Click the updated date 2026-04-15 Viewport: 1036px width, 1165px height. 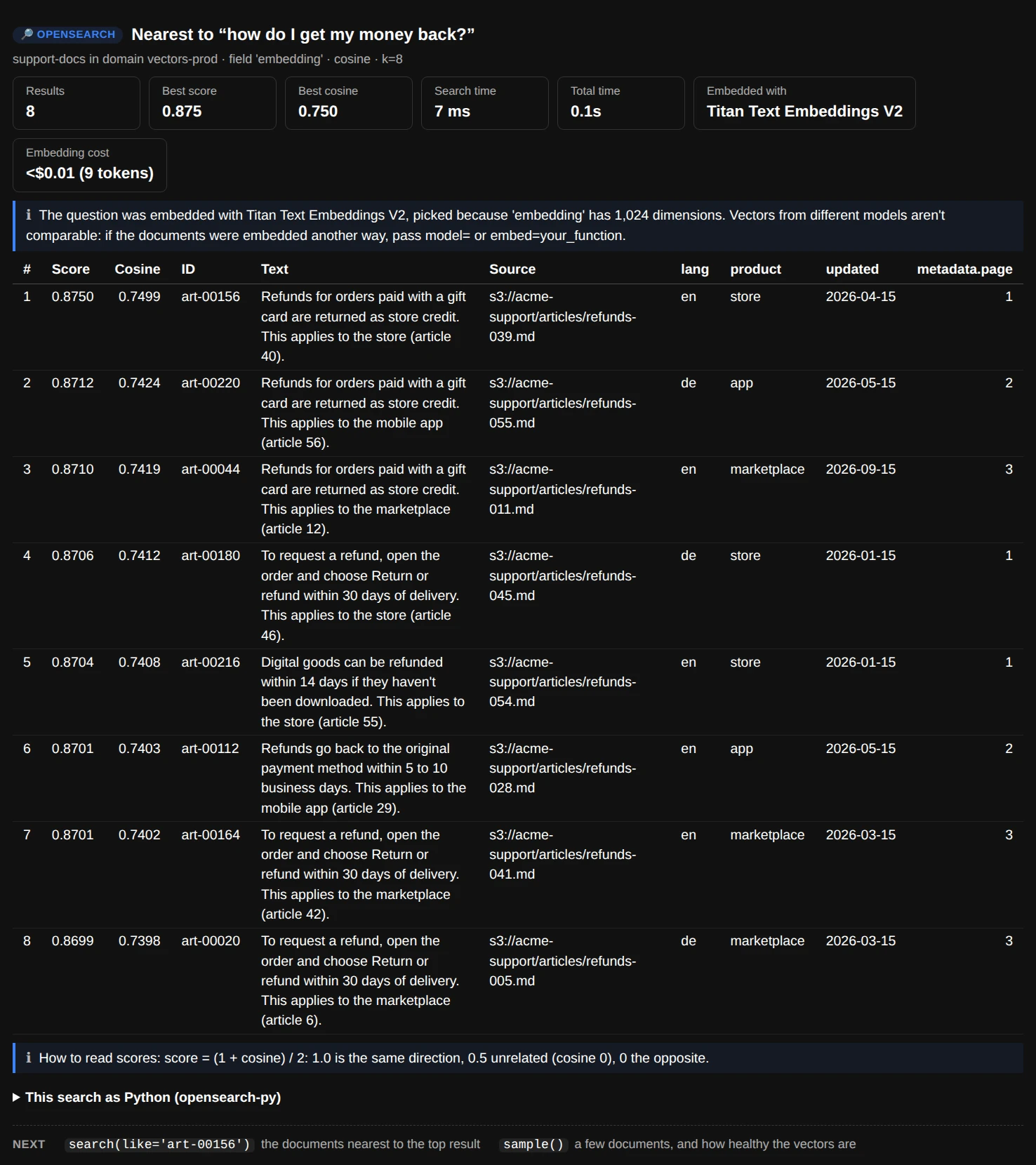861,297
